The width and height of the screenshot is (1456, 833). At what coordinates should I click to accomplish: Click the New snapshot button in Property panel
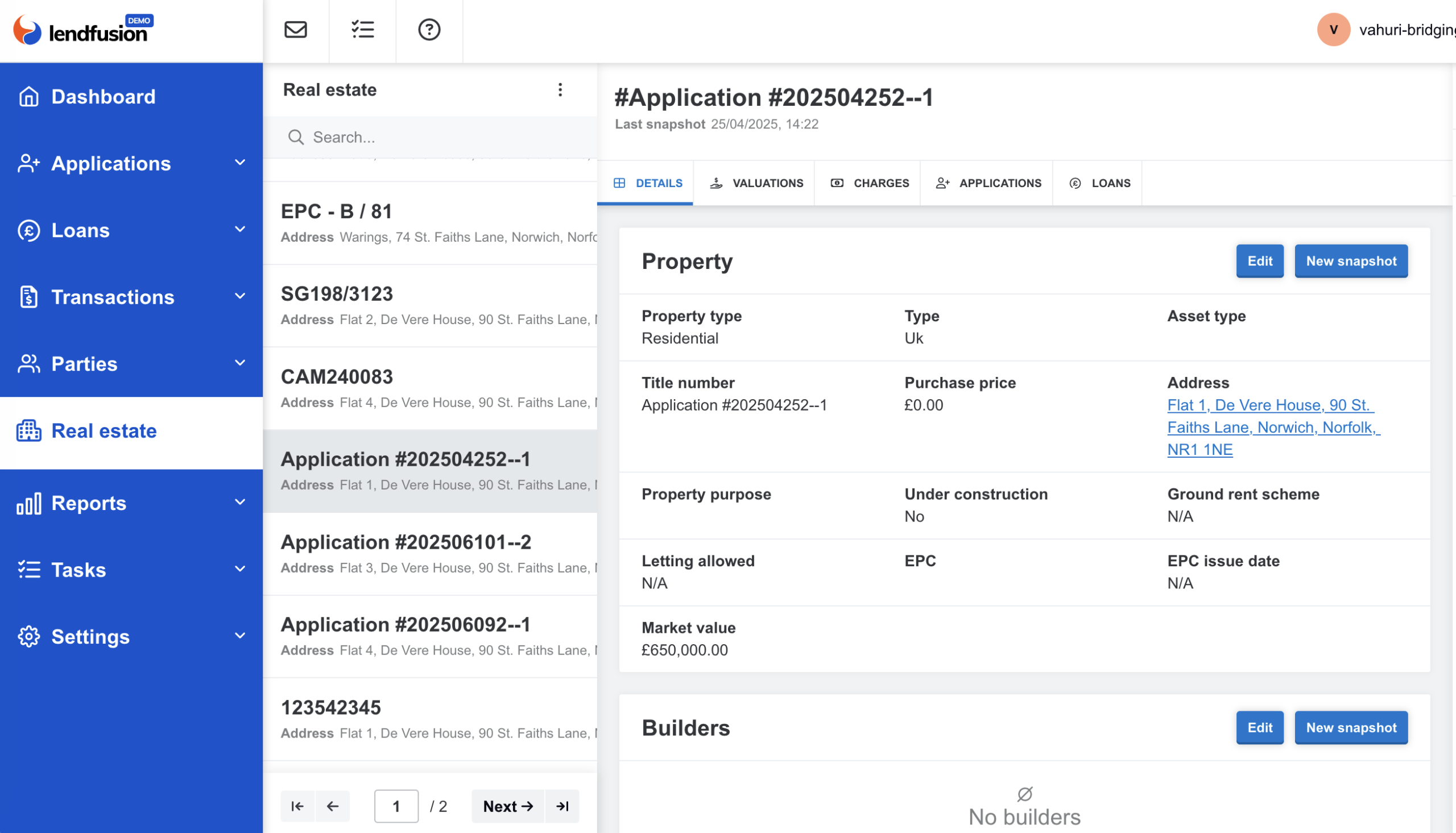pyautogui.click(x=1351, y=261)
